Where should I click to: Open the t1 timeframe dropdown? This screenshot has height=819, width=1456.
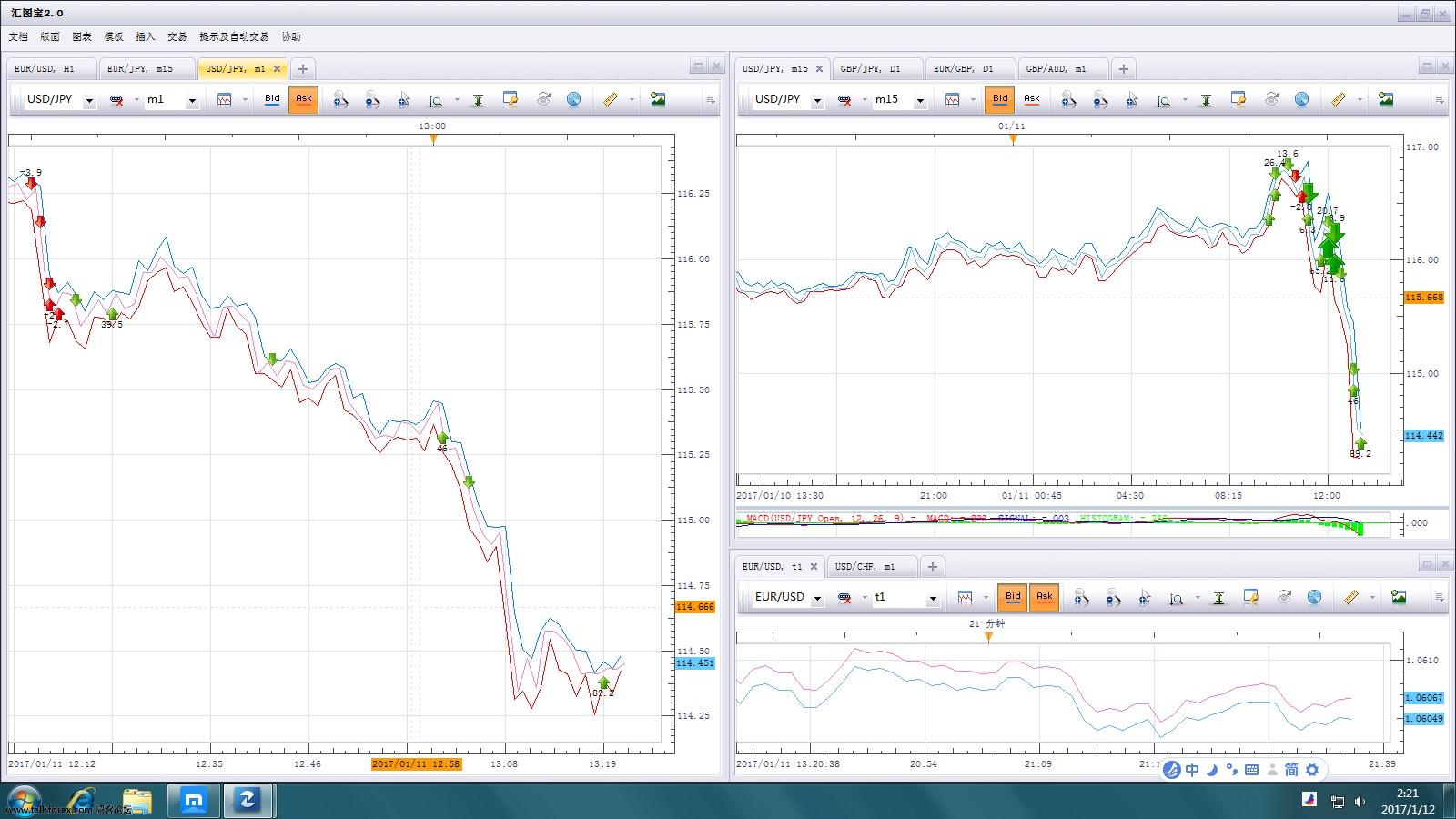click(x=933, y=598)
